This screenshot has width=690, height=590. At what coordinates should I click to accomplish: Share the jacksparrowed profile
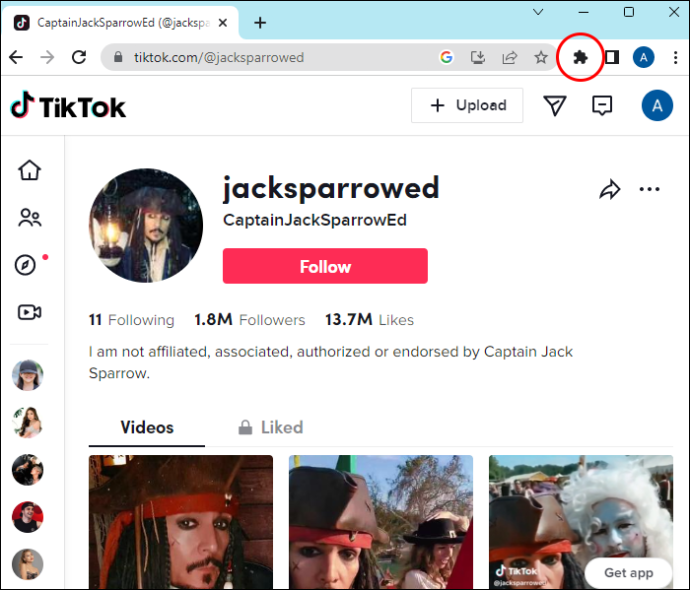point(610,189)
